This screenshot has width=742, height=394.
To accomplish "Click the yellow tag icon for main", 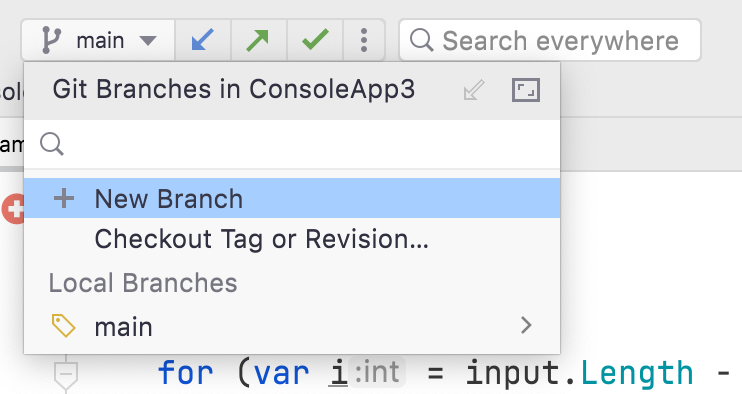I will coord(63,326).
